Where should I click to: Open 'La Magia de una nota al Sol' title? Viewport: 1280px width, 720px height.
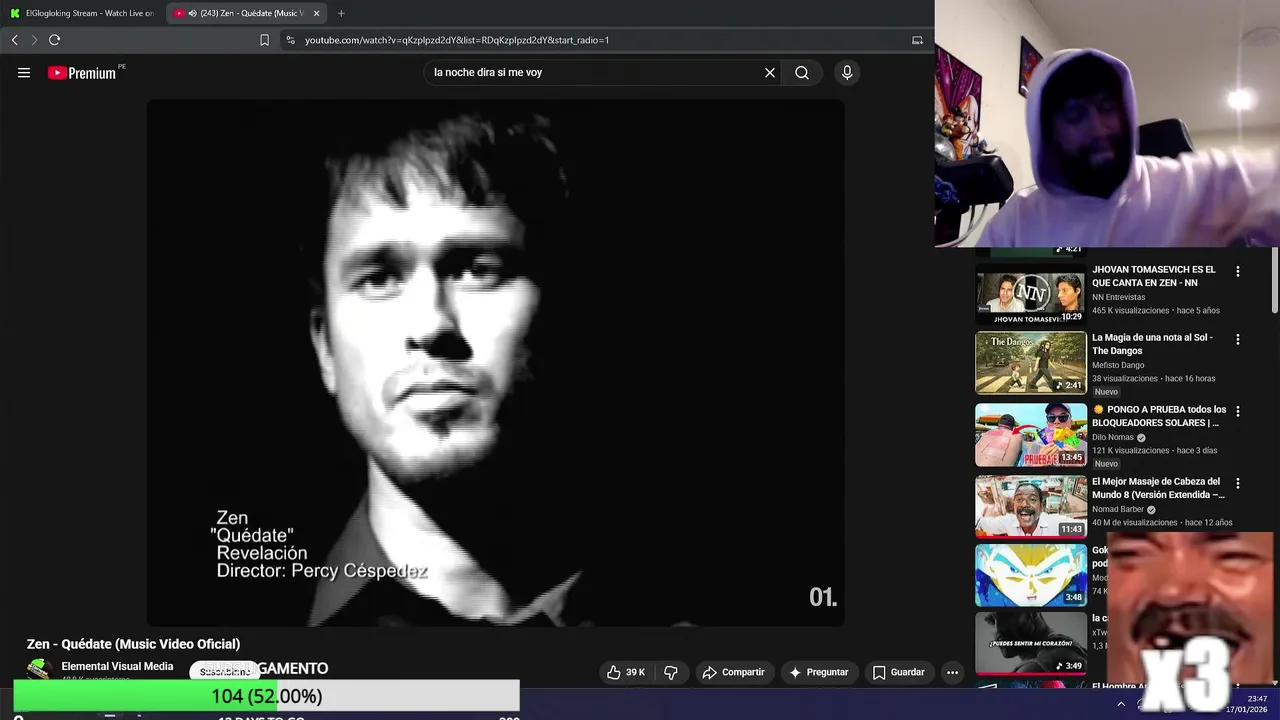point(1152,344)
